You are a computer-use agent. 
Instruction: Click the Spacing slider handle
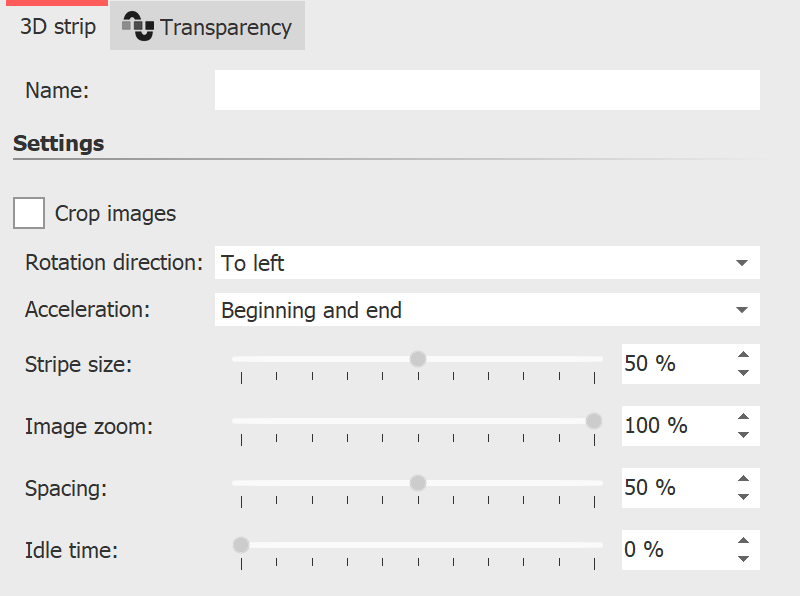coord(416,483)
